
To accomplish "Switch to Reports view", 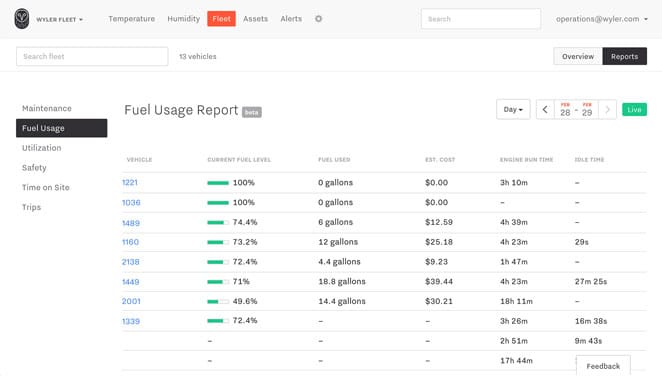I will point(624,57).
